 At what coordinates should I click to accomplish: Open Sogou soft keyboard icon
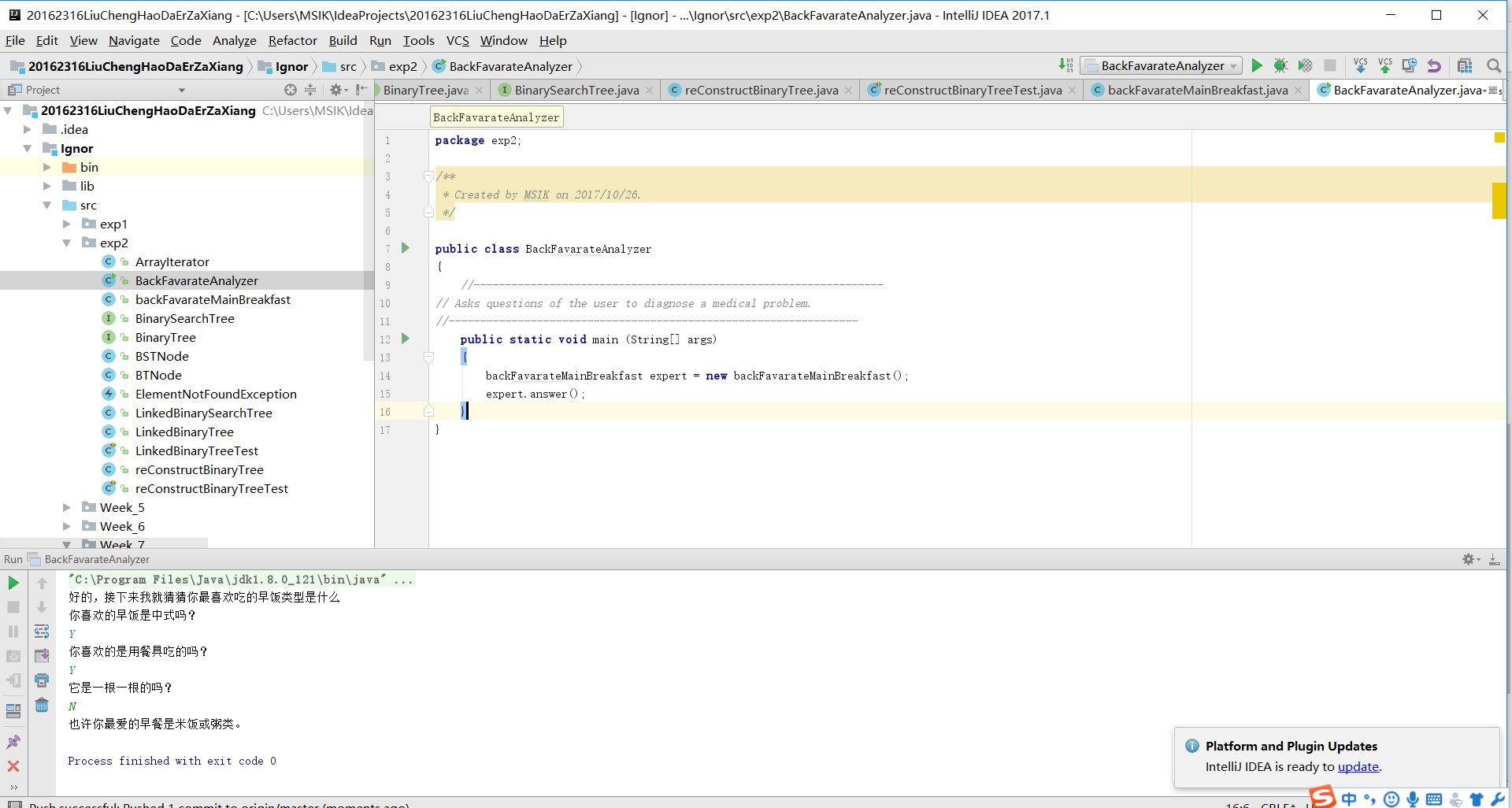(1434, 799)
